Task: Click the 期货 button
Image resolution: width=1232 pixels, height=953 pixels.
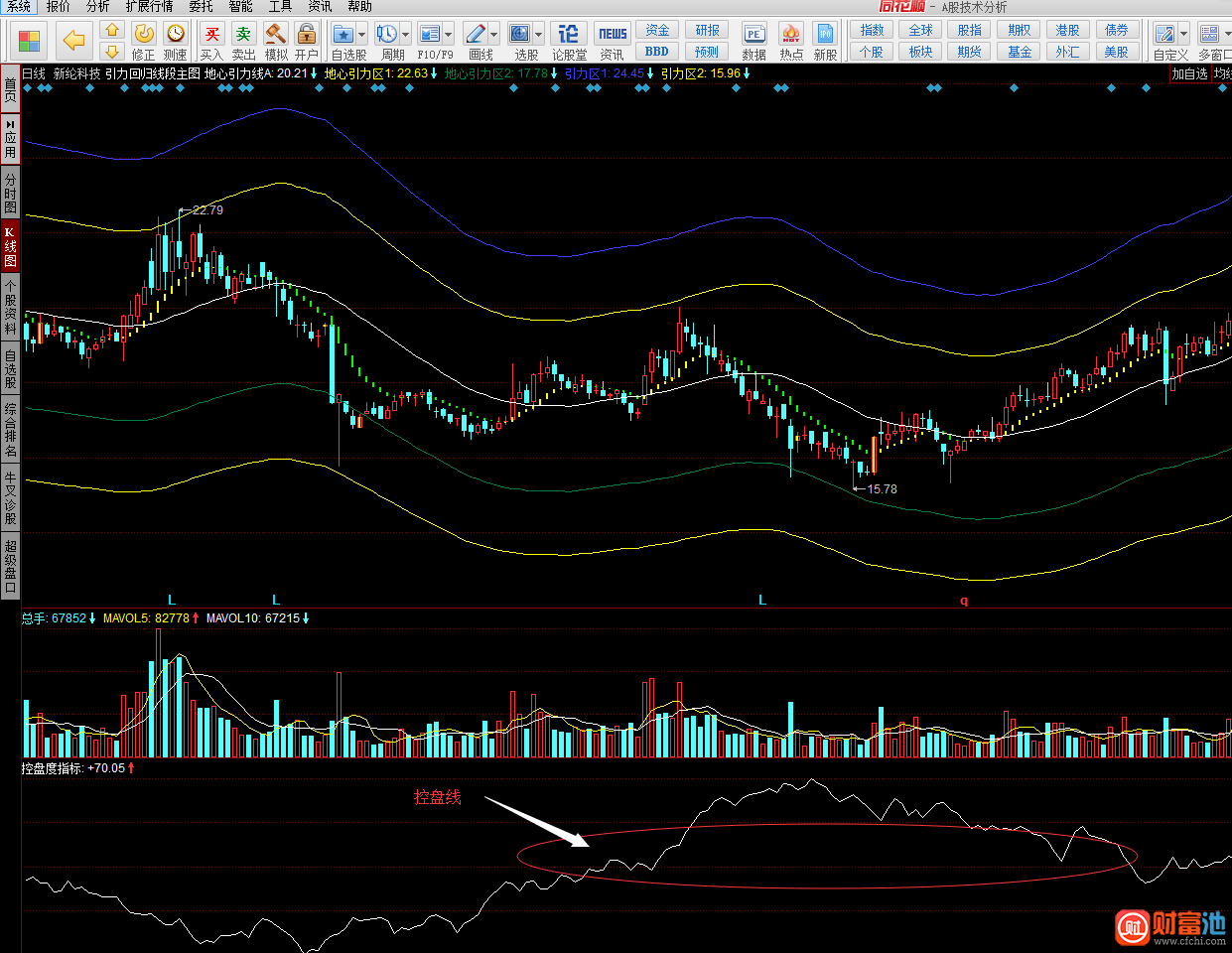Action: pos(970,52)
